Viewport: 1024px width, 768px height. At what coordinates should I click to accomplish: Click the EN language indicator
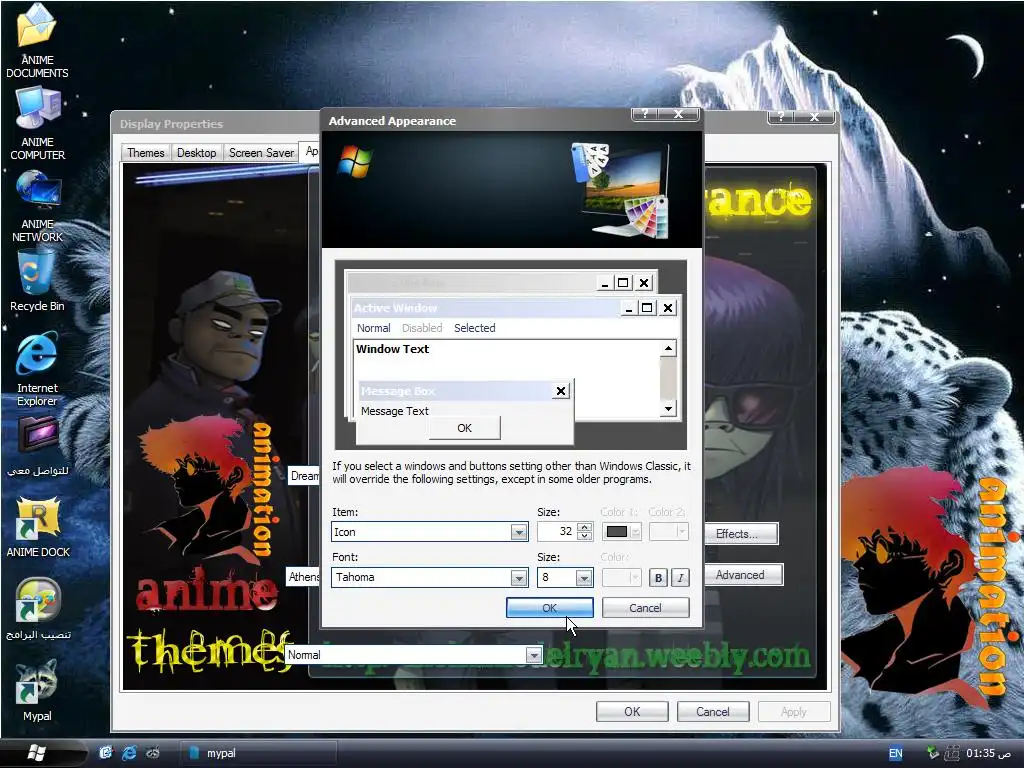click(x=895, y=754)
